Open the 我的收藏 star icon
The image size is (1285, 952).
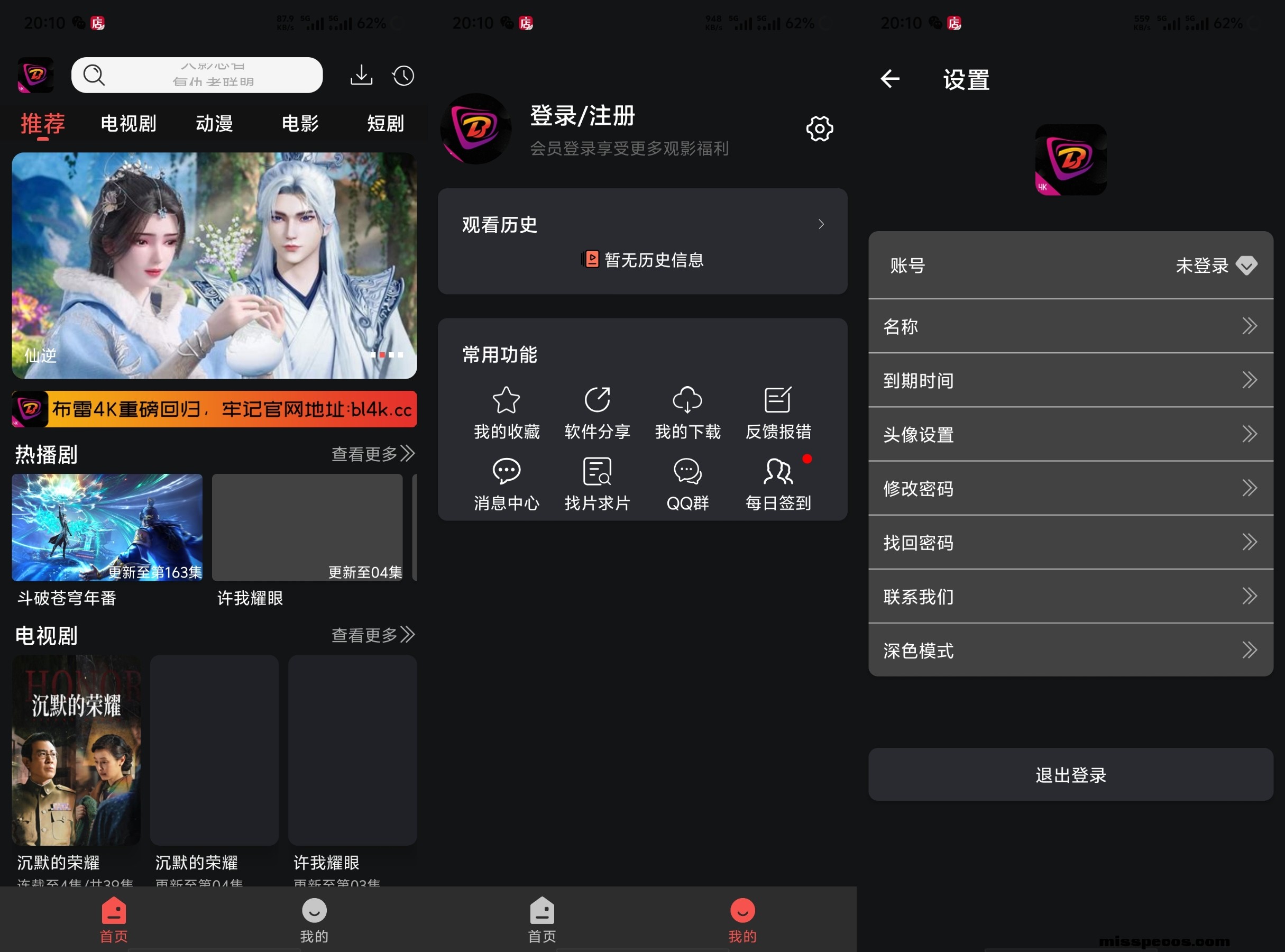point(506,400)
